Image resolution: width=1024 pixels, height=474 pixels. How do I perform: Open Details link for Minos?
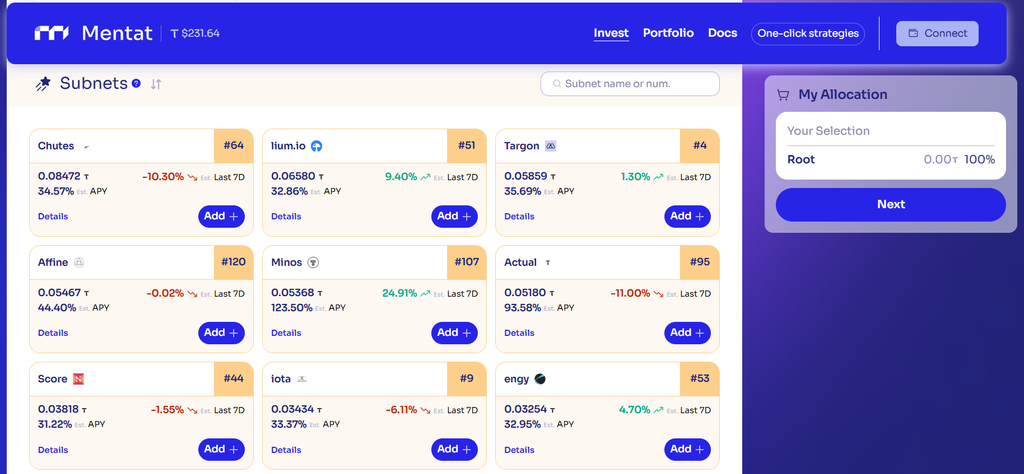pyautogui.click(x=286, y=333)
